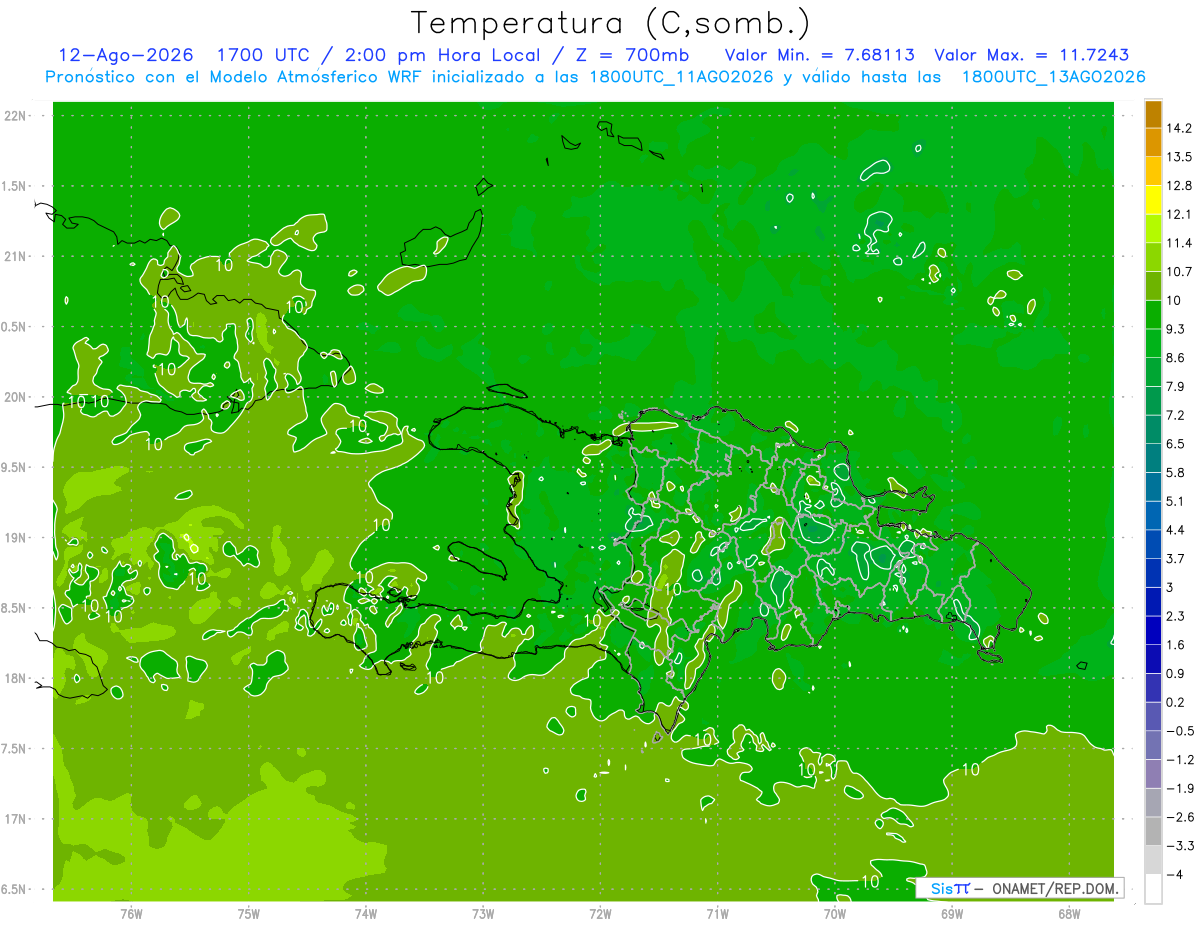Screen dimensions: 1200x927
Task: Pick the olive swatch between 10 and 10.7
Action: (x=1153, y=286)
